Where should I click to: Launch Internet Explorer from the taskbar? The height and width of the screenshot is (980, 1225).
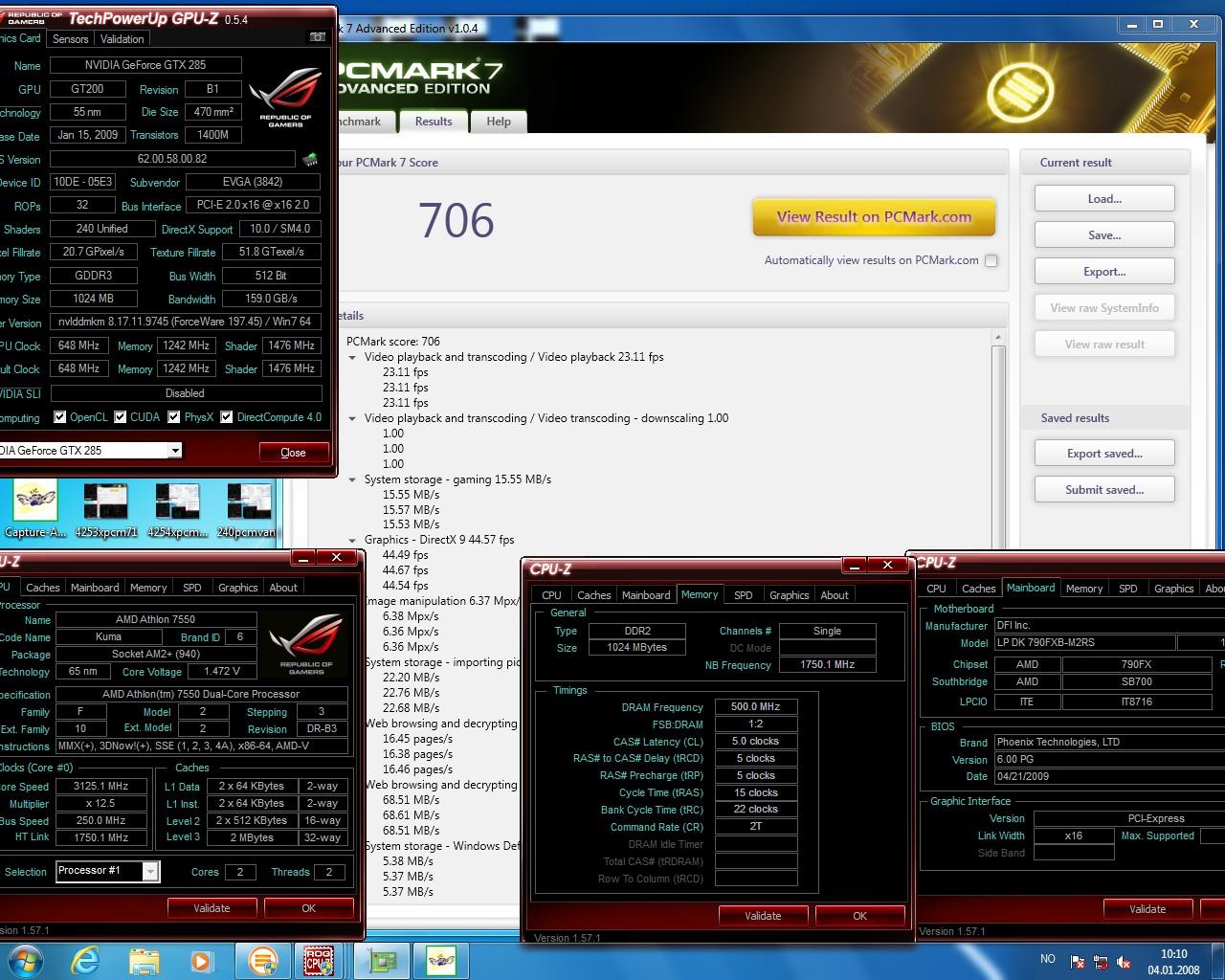pos(85,960)
